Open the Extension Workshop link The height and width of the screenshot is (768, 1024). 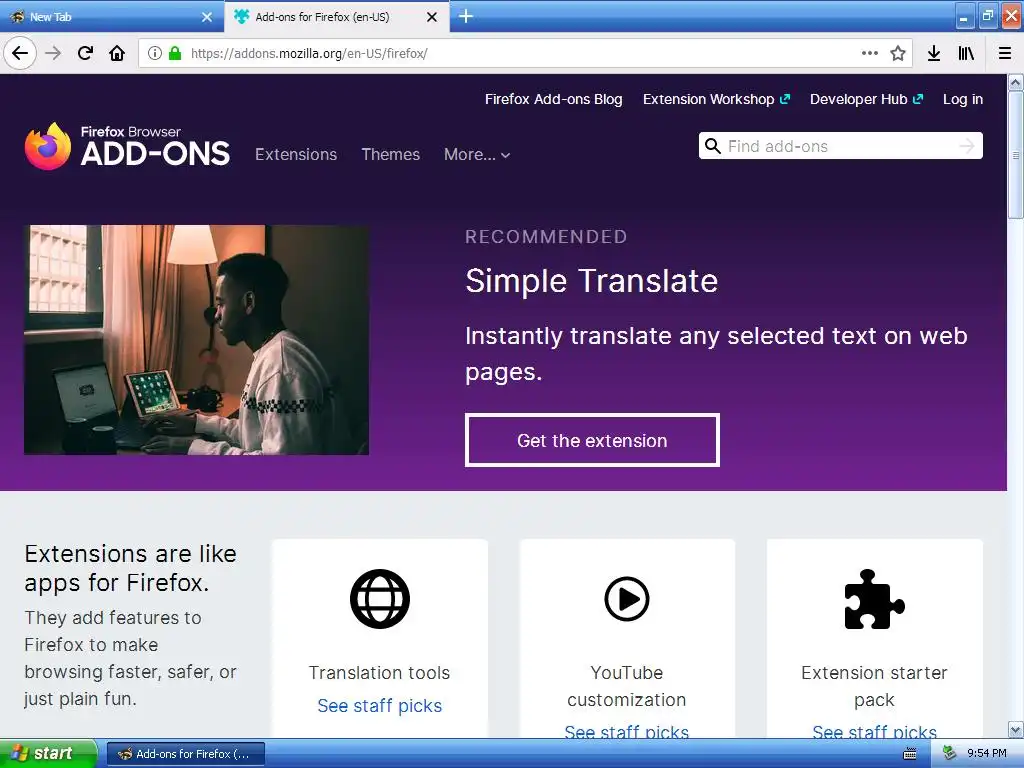tap(716, 99)
